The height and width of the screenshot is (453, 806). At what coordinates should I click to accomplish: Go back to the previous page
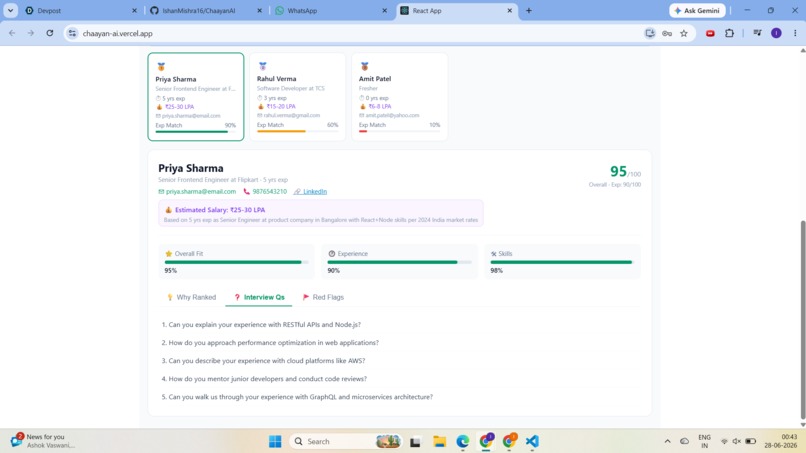tap(12, 33)
